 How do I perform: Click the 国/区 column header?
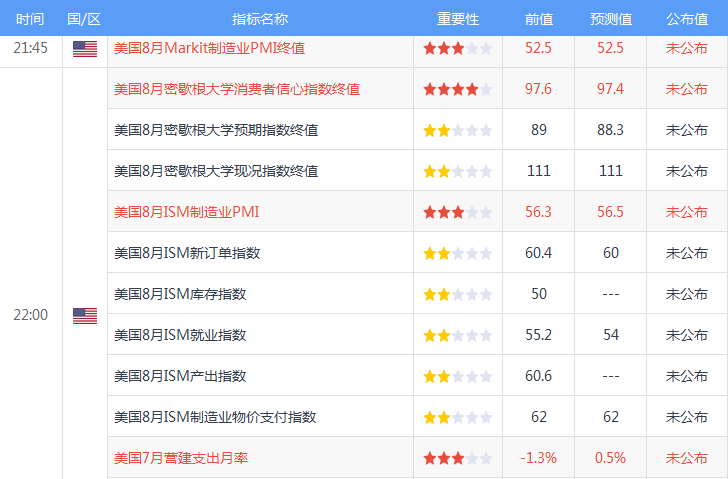click(x=84, y=19)
